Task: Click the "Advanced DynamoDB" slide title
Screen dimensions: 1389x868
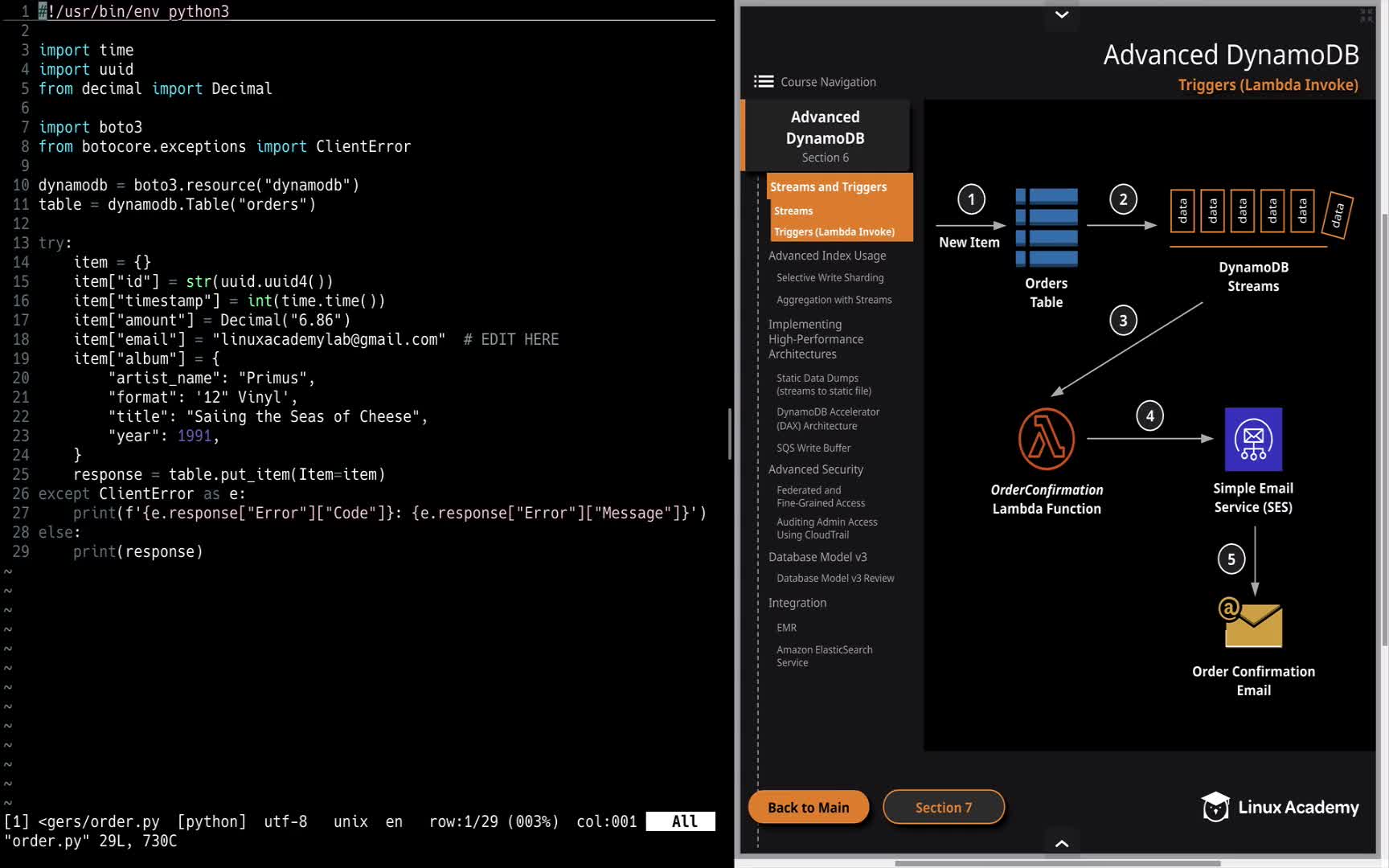Action: pyautogui.click(x=1231, y=55)
